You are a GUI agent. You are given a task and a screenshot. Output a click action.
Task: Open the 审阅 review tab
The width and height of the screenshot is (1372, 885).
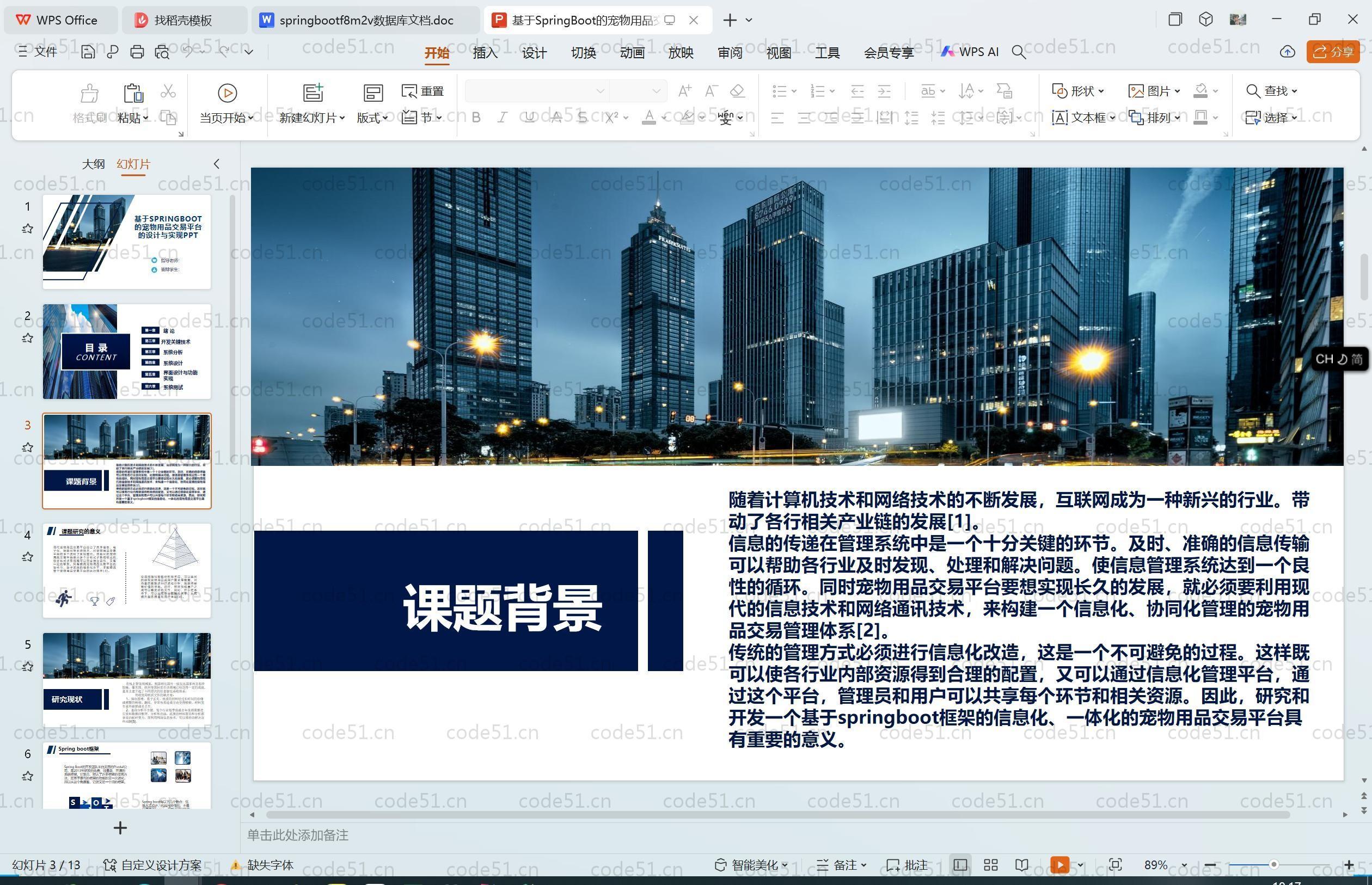730,53
